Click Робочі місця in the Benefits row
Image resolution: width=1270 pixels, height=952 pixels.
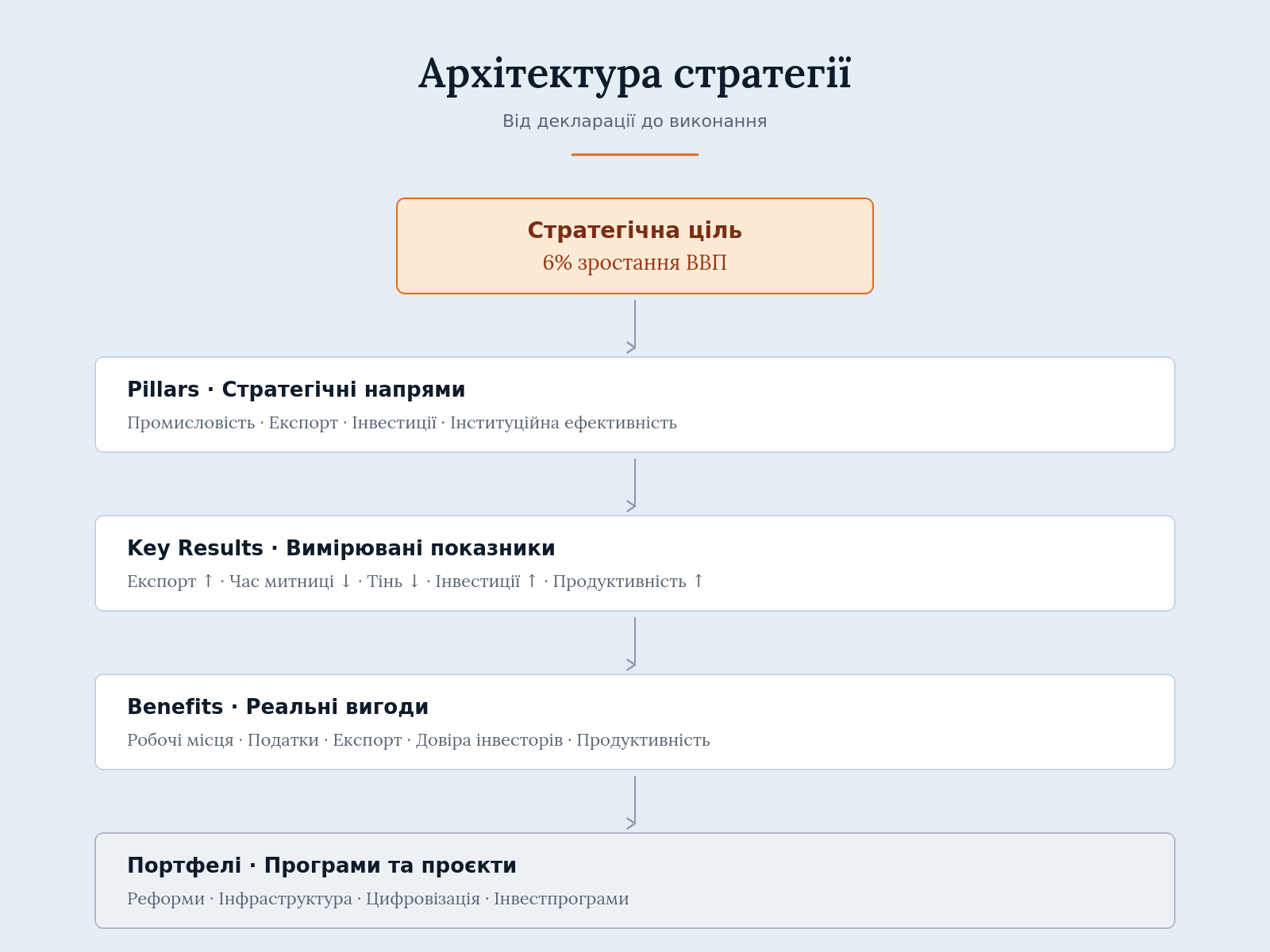tap(180, 740)
